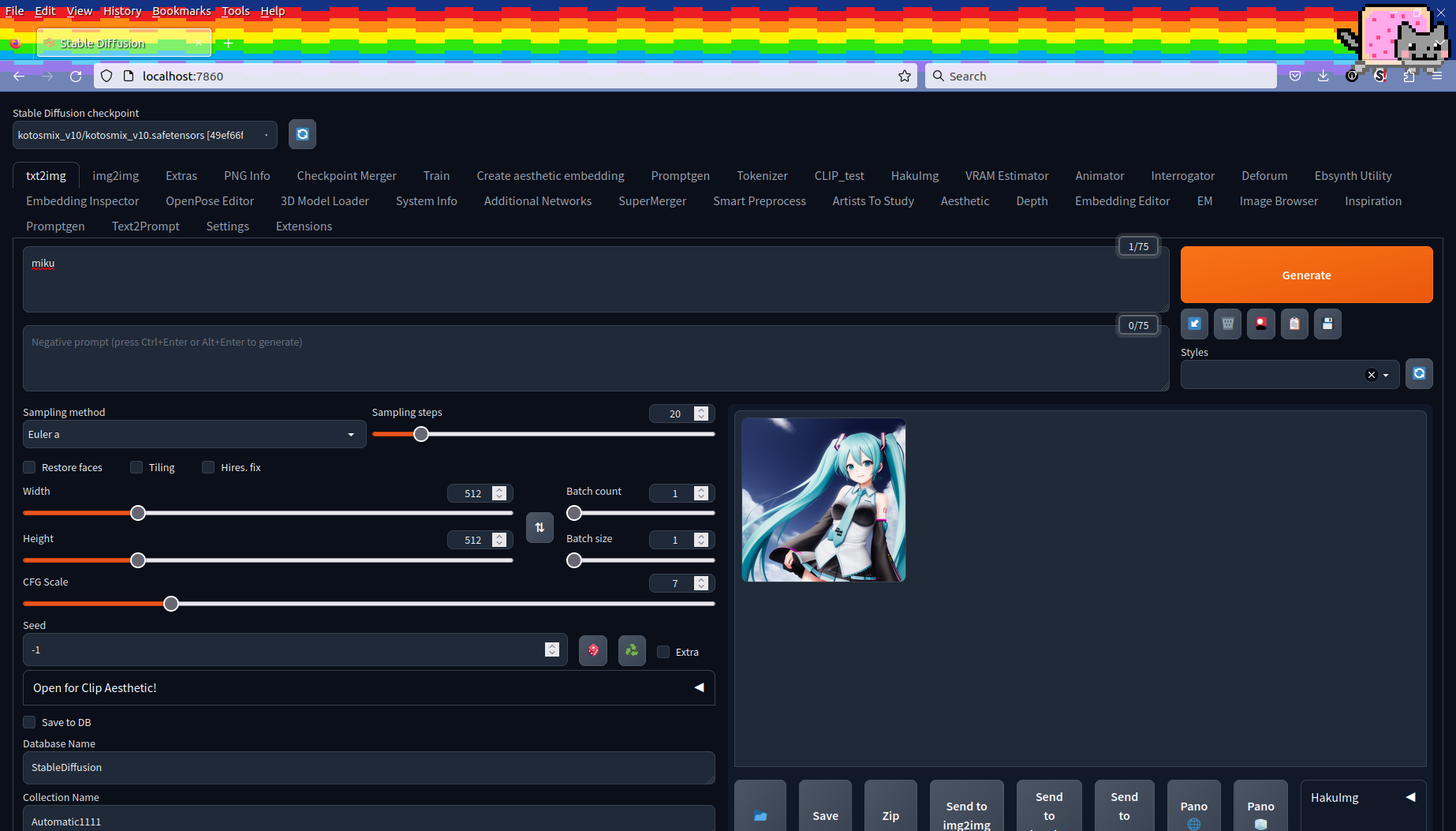The width and height of the screenshot is (1456, 831).
Task: Click the CFG Scale slider handle
Action: [171, 604]
